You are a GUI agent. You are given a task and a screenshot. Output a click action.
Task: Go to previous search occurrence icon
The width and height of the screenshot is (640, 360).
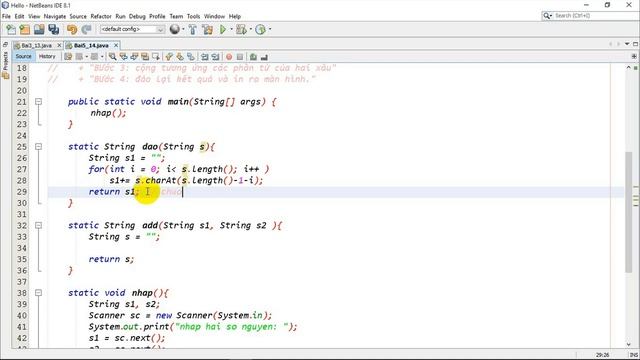[123, 57]
